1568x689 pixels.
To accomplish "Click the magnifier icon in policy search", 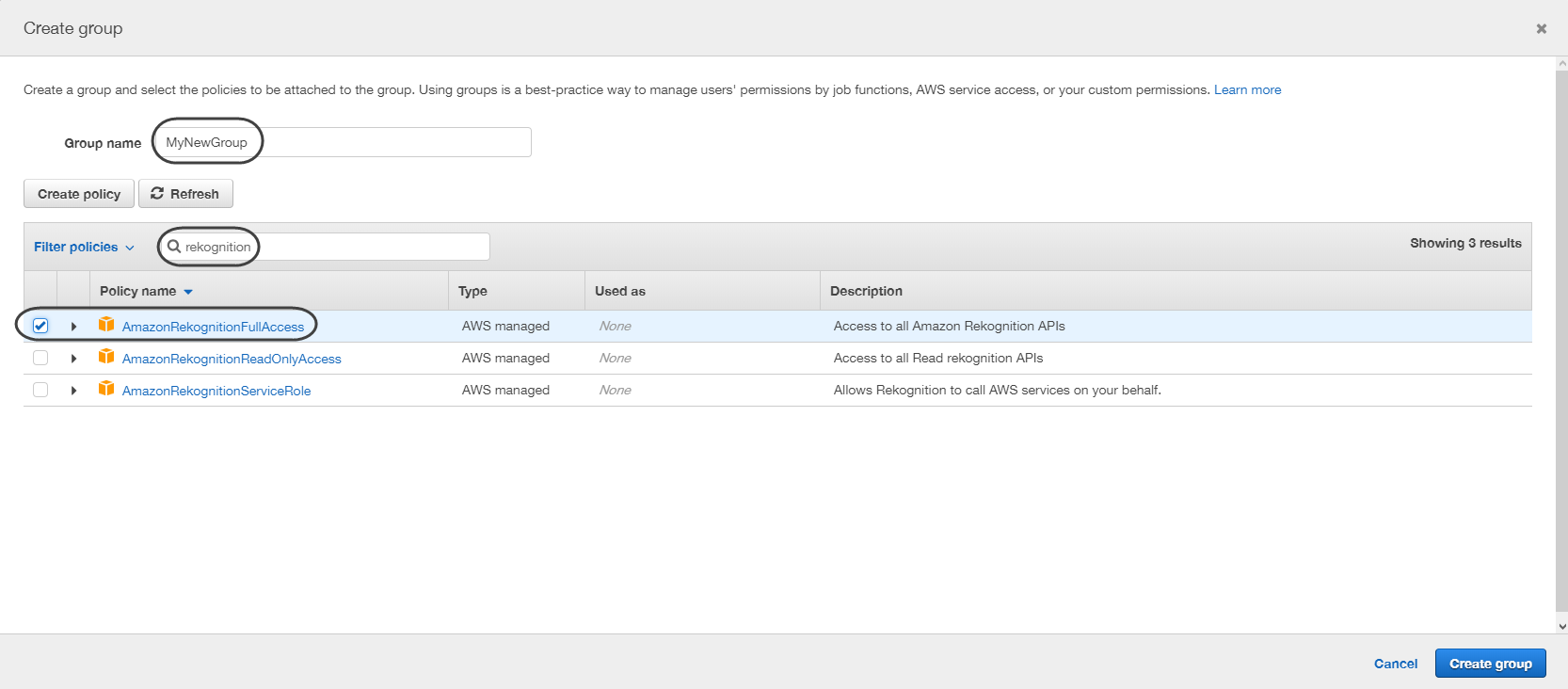I will (174, 247).
